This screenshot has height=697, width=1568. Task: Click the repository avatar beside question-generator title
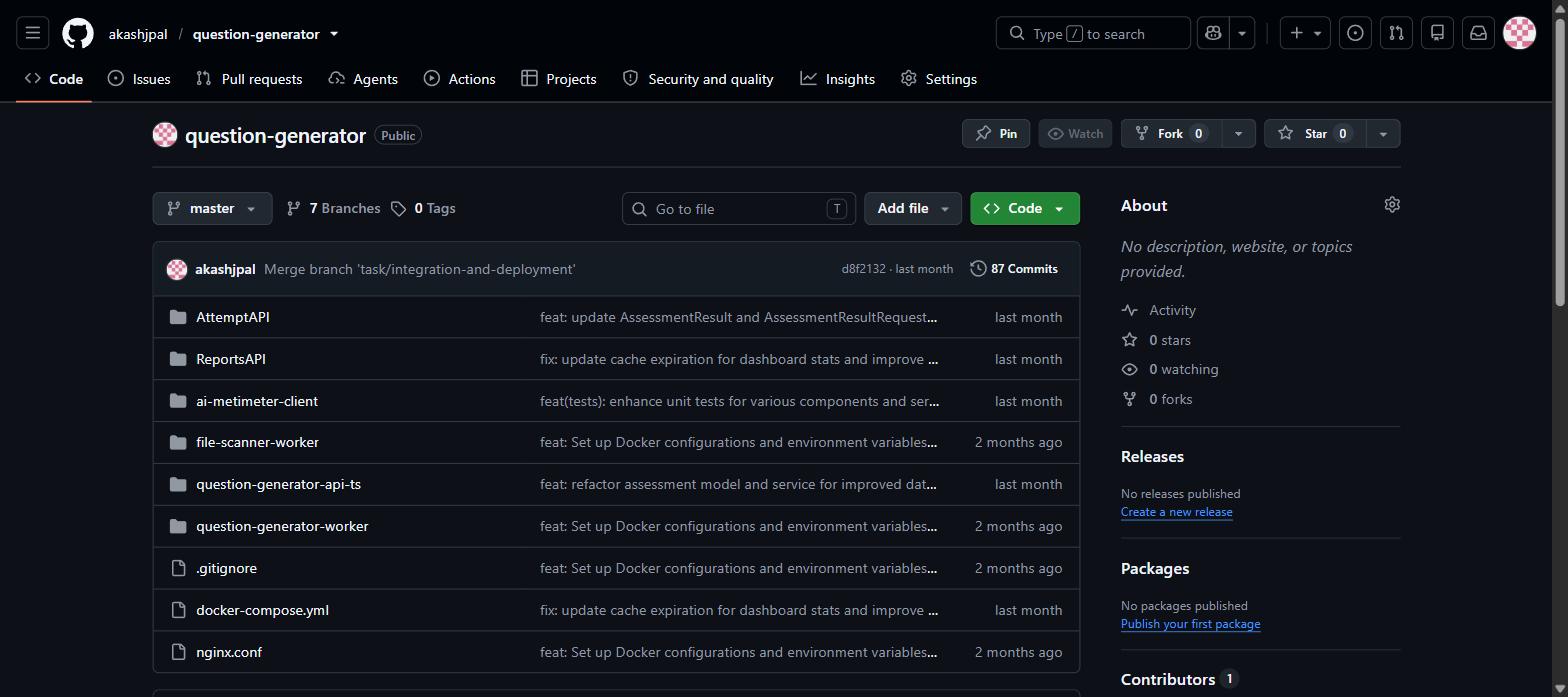165,134
